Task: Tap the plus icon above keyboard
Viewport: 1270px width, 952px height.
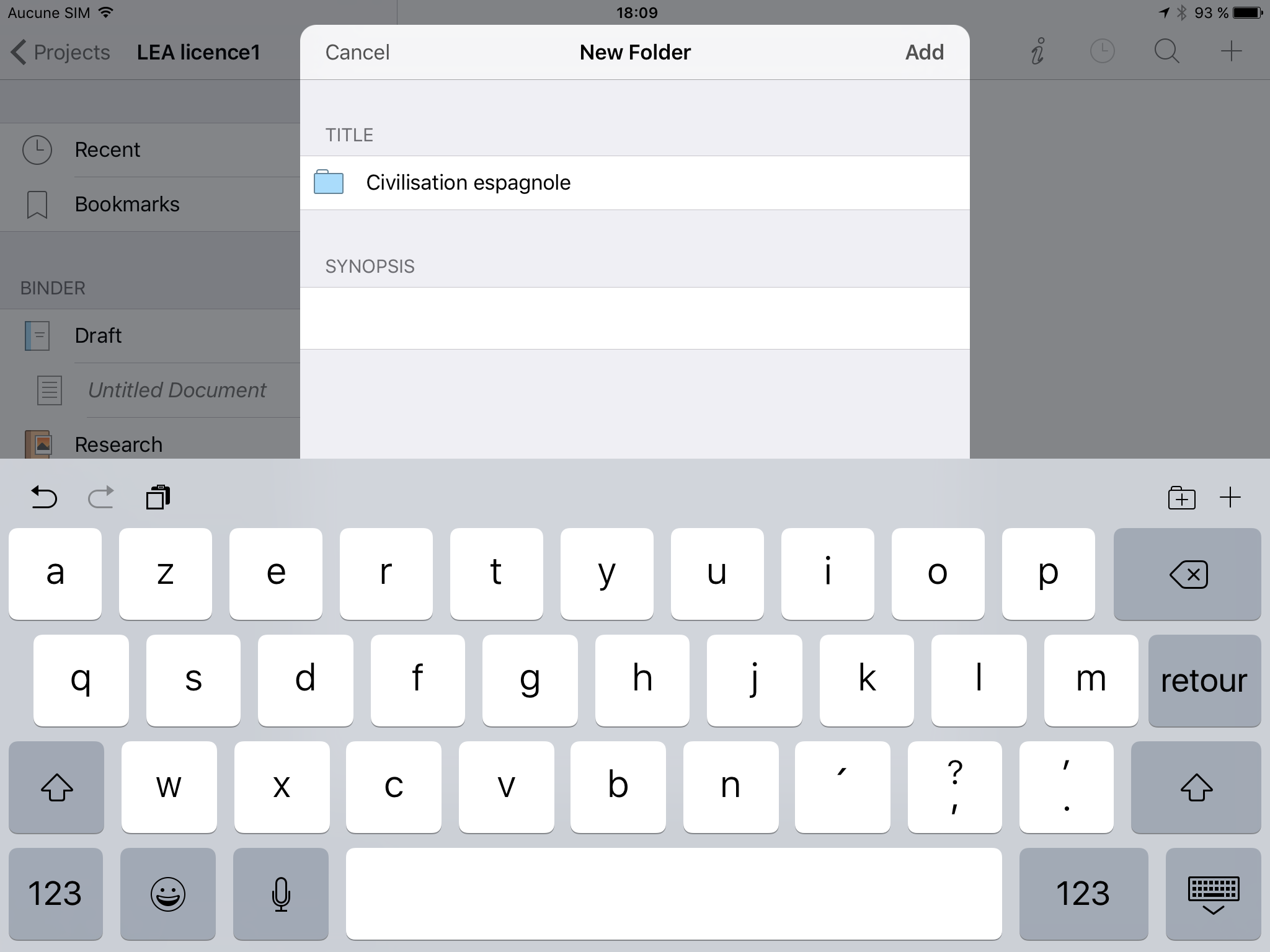Action: pos(1230,498)
